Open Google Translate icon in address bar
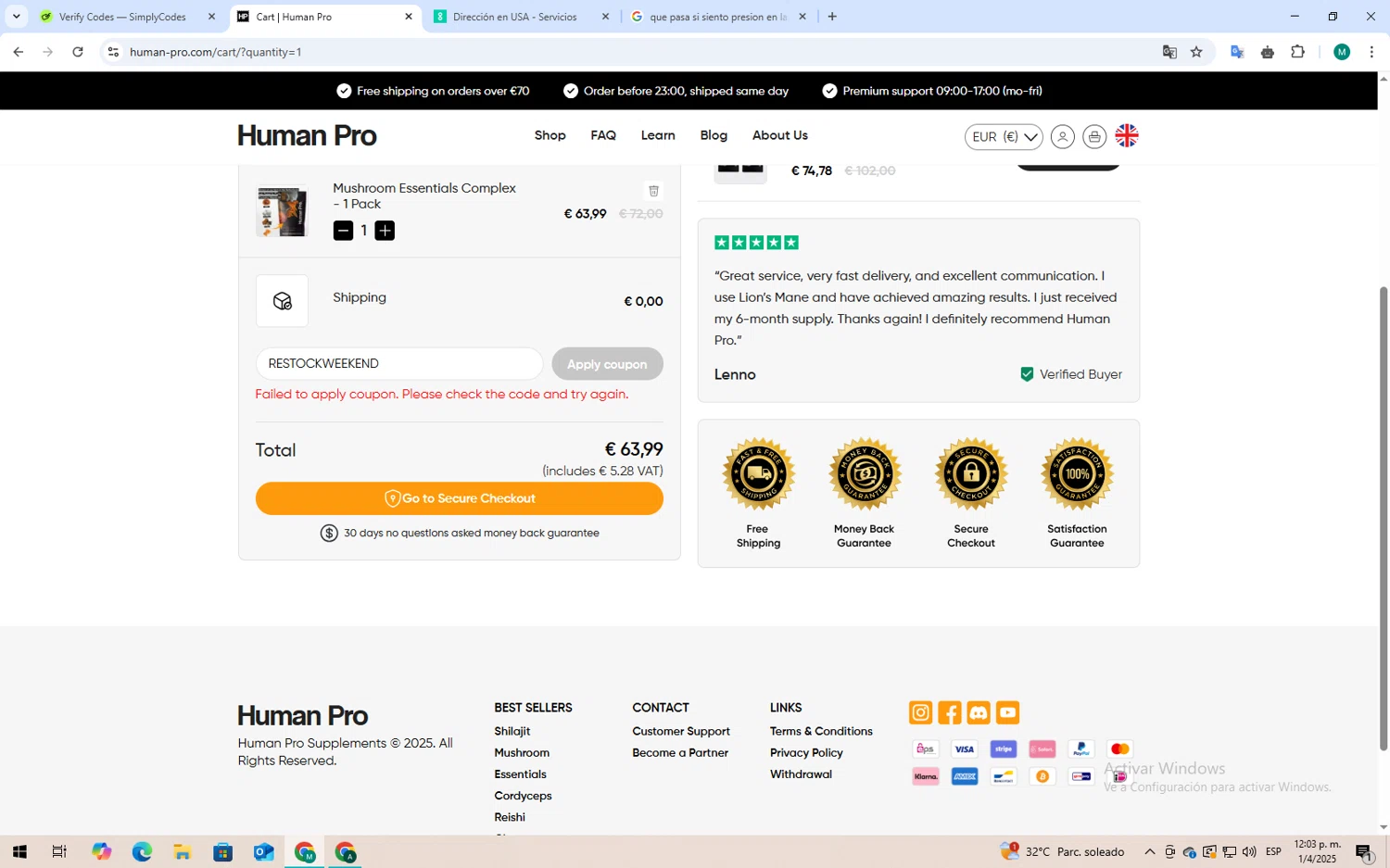1390x868 pixels. tap(1169, 52)
